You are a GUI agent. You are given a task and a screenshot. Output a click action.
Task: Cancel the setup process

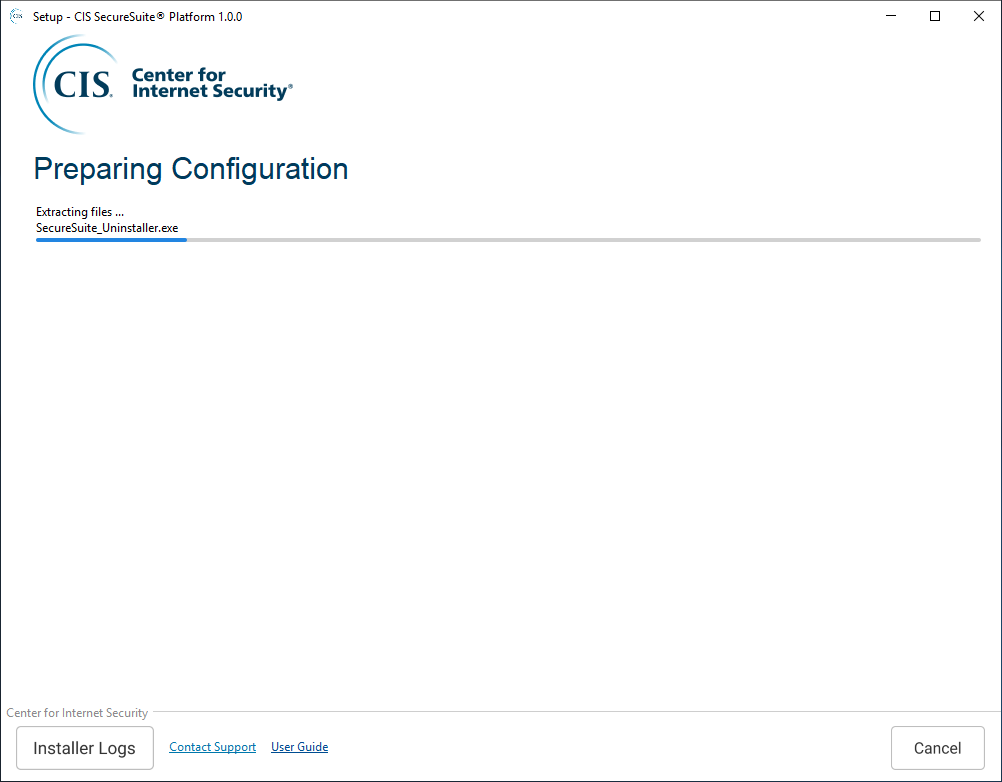coord(937,748)
